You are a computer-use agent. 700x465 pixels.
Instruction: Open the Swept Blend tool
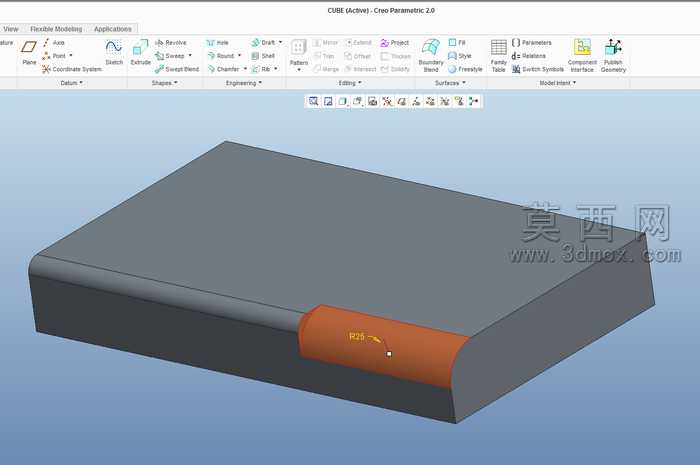(177, 69)
